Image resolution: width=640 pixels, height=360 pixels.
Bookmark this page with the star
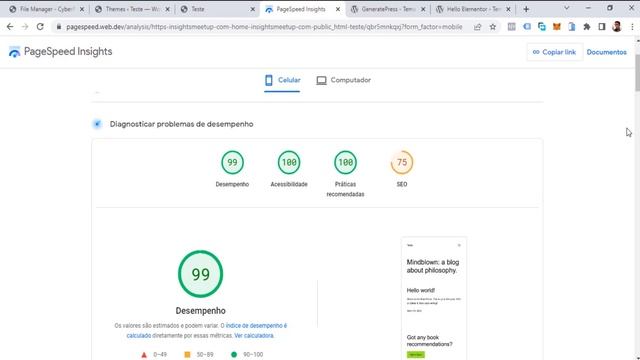tap(493, 27)
